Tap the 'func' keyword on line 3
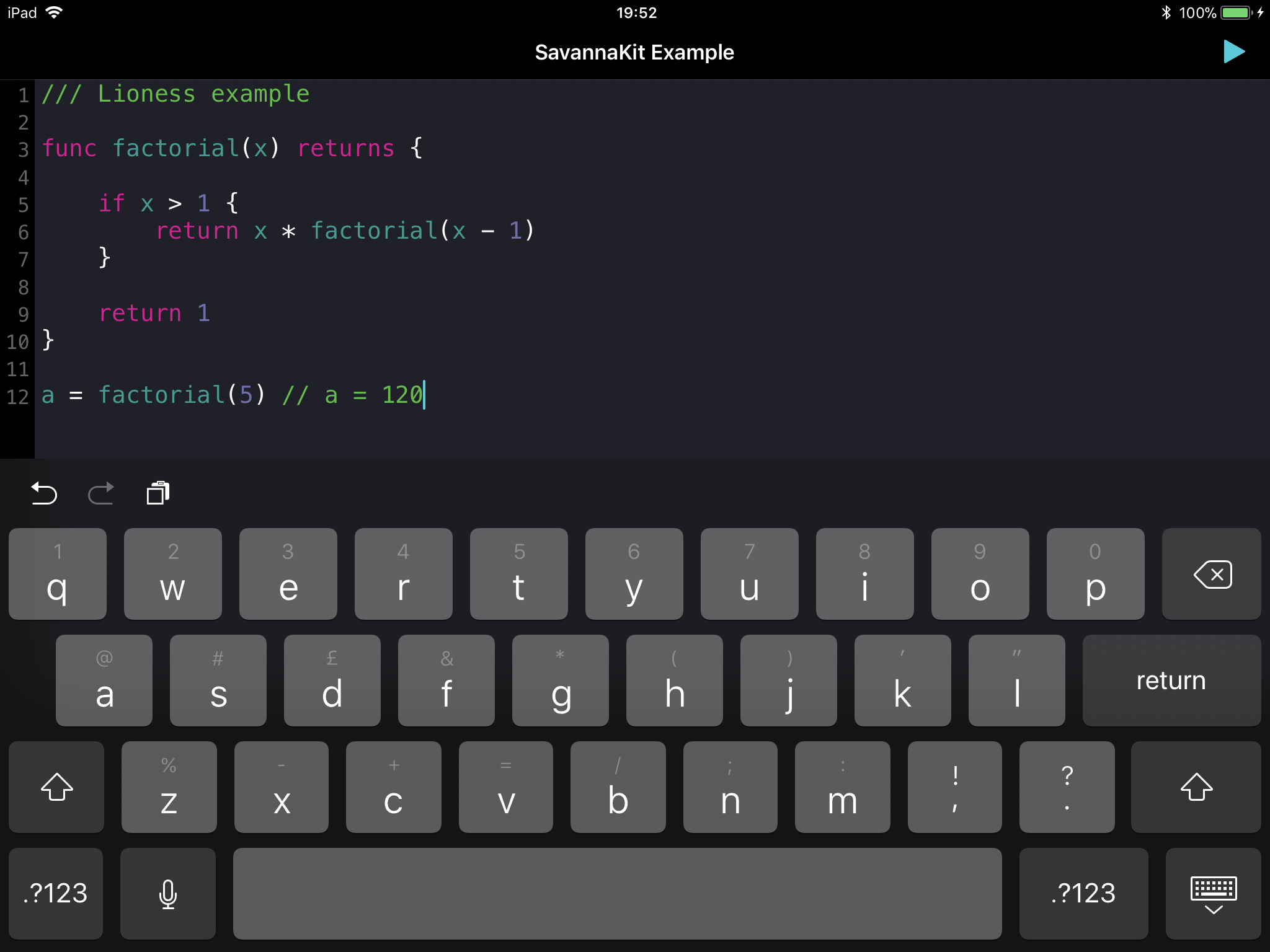Viewport: 1270px width, 952px height. point(69,149)
